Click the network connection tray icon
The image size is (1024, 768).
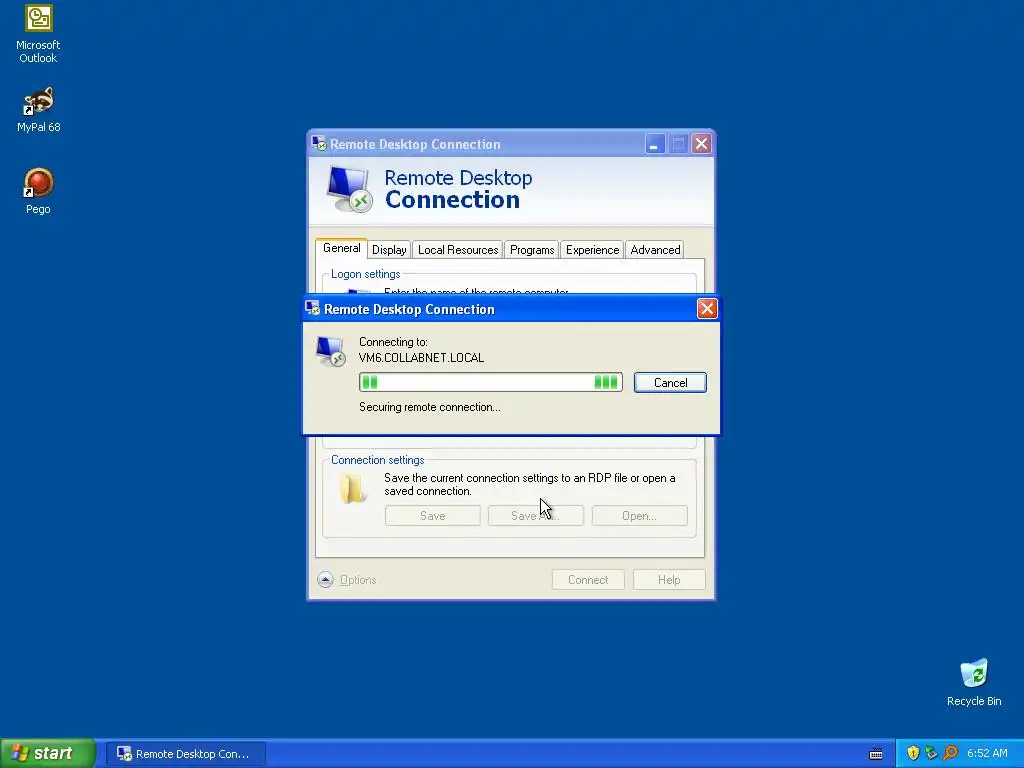coord(931,753)
